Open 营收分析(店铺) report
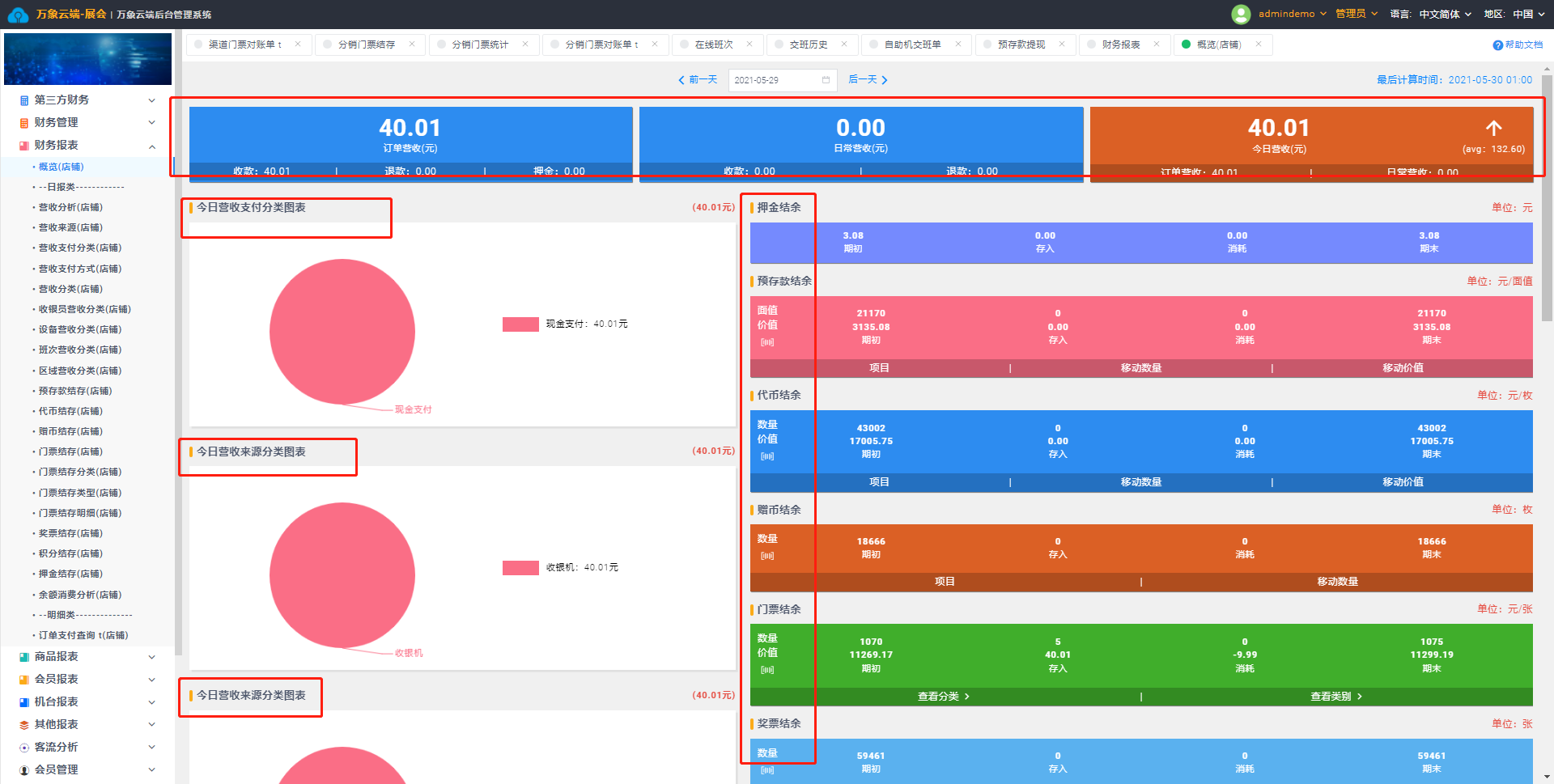Viewport: 1554px width, 784px height. click(x=70, y=208)
